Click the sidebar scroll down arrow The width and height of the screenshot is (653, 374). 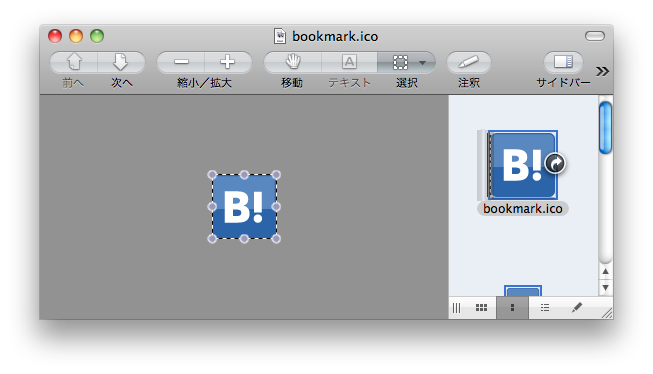(x=606, y=287)
